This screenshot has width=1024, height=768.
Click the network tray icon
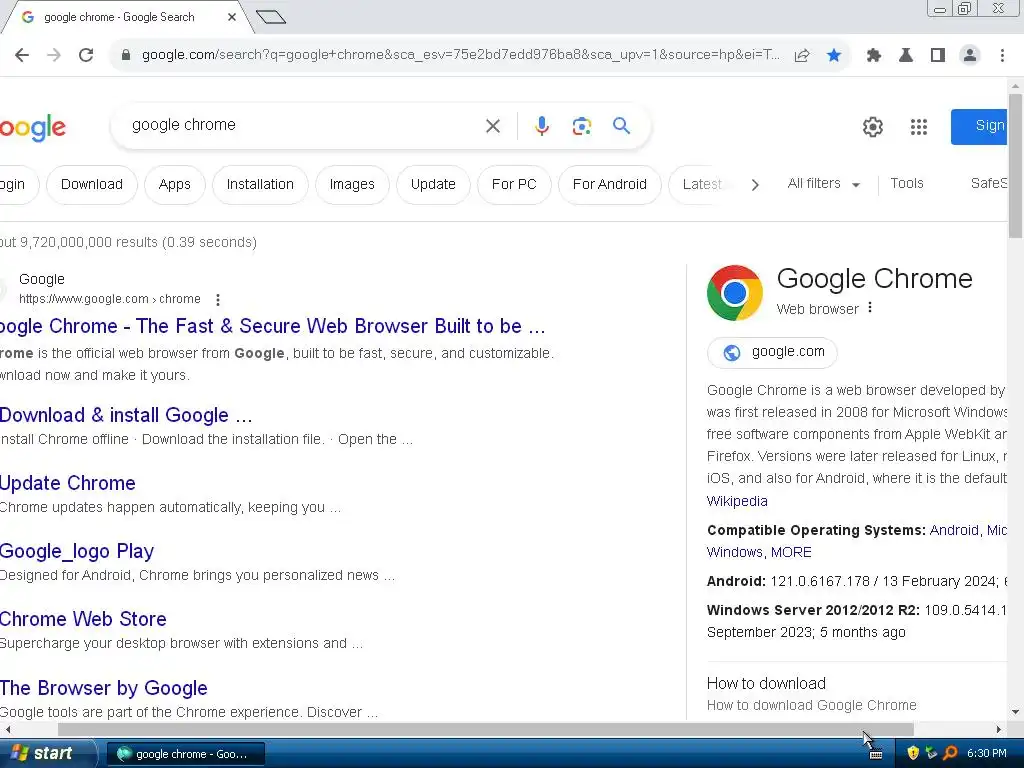[x=932, y=753]
